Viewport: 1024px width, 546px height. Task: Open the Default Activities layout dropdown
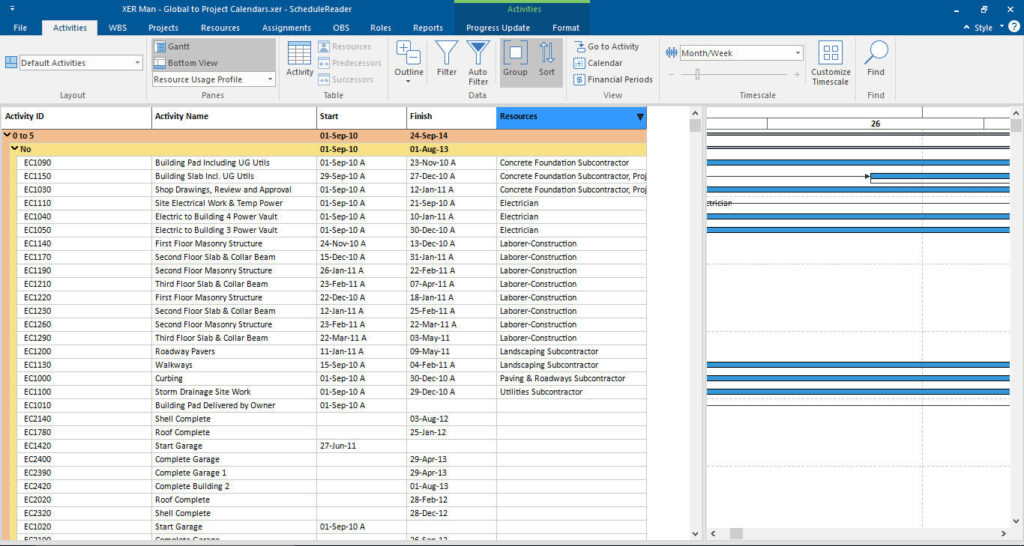(x=137, y=63)
